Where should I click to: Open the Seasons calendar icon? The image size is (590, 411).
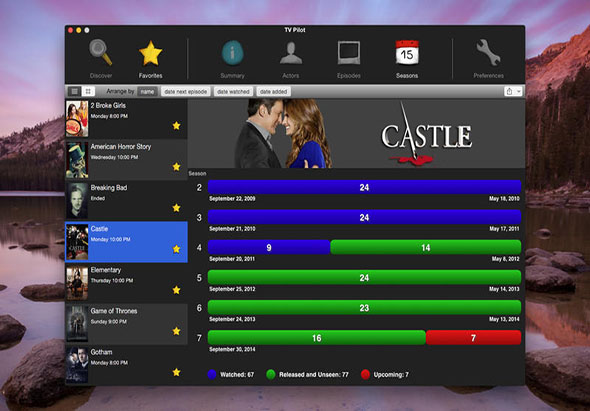(407, 53)
